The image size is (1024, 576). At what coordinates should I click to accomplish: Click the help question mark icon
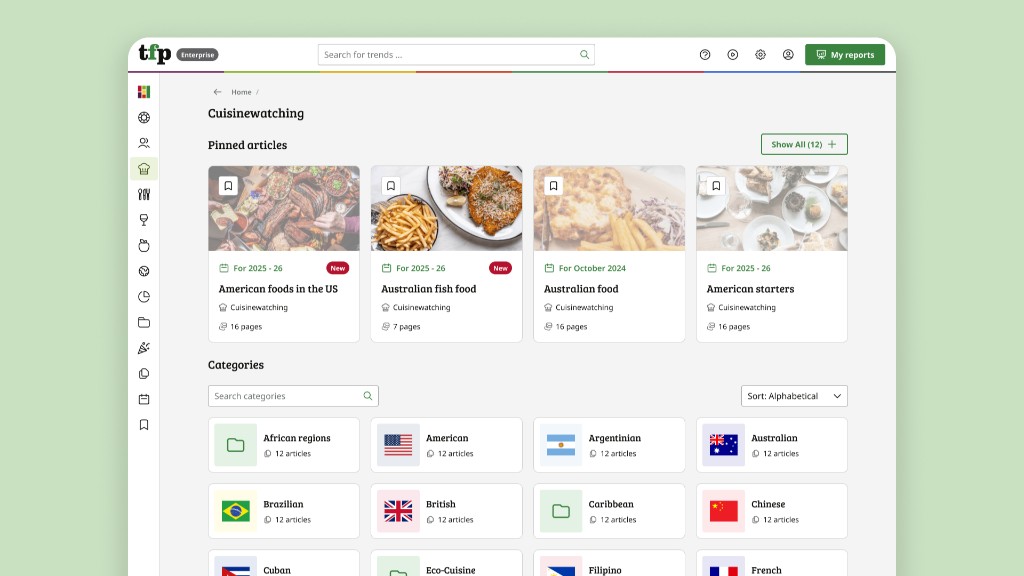click(705, 55)
